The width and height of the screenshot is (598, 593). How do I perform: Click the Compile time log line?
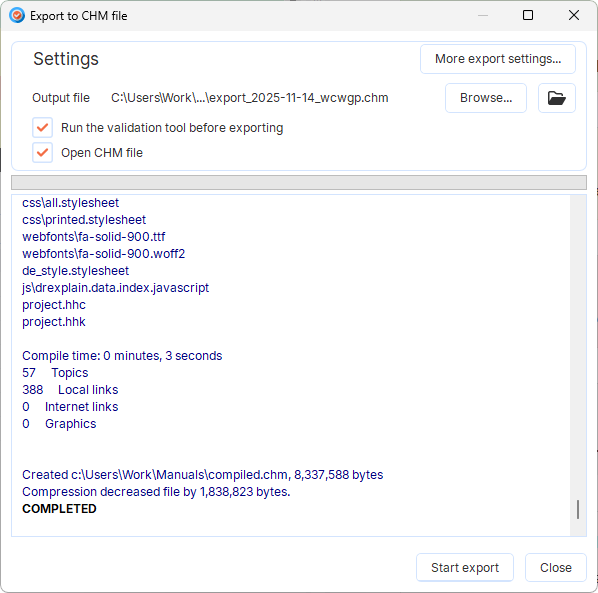point(122,356)
